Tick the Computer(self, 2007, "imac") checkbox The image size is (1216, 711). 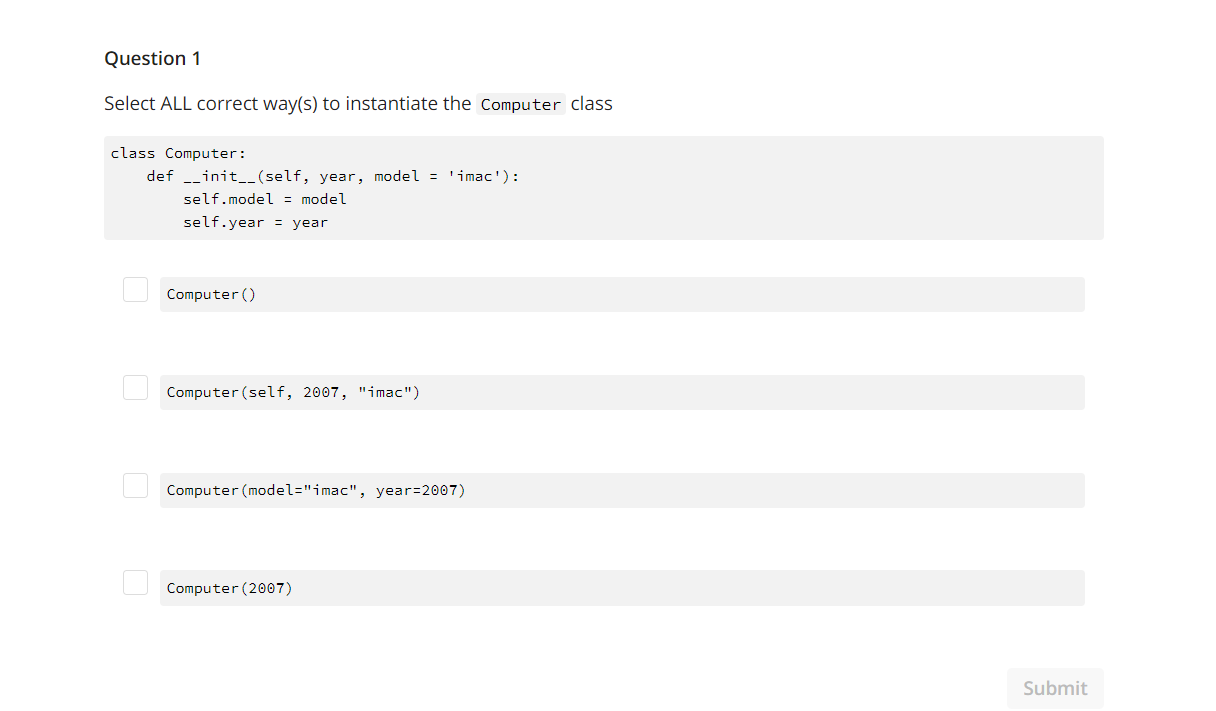pos(135,387)
